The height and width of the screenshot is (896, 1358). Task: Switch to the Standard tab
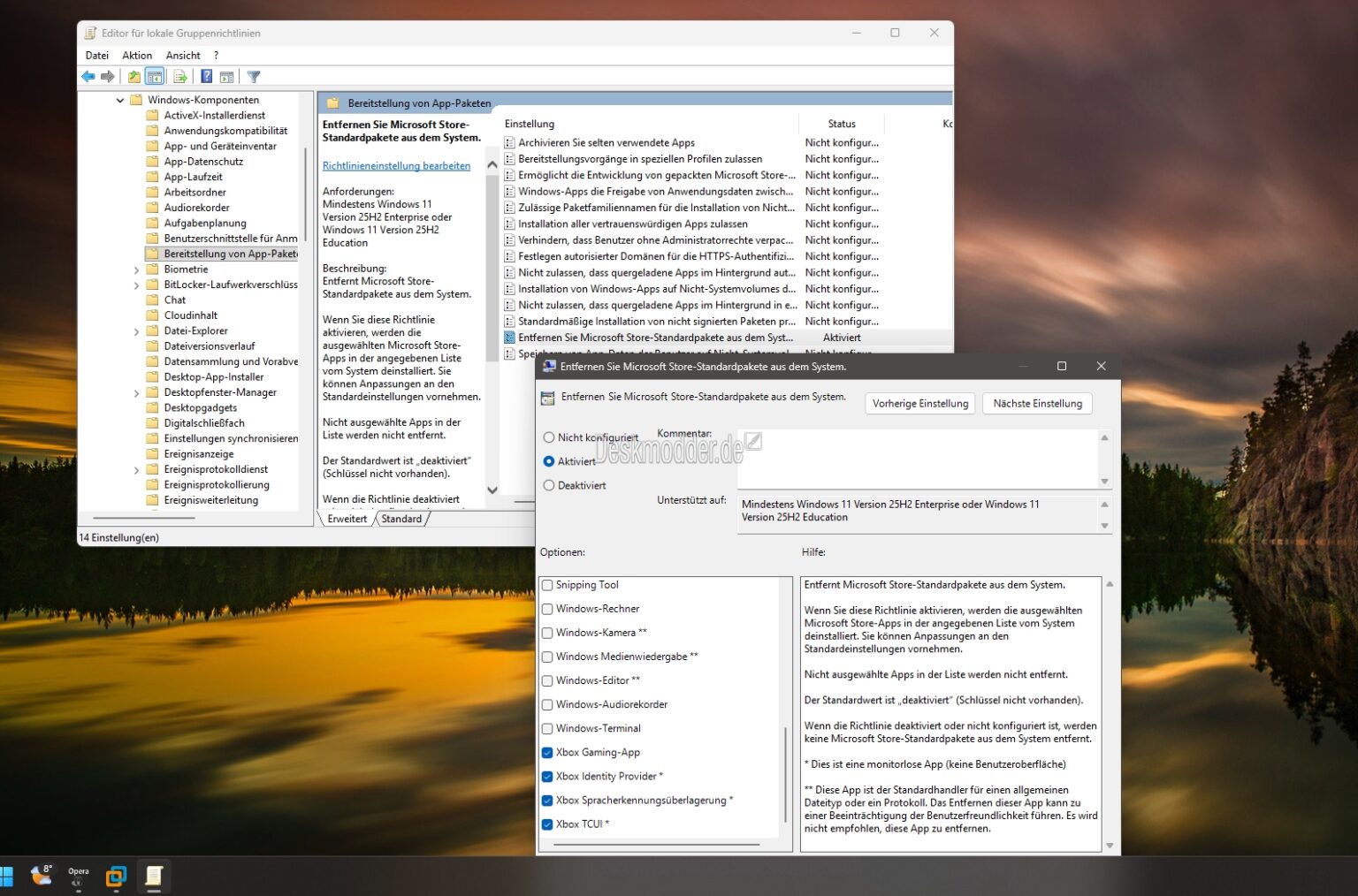[x=401, y=519]
